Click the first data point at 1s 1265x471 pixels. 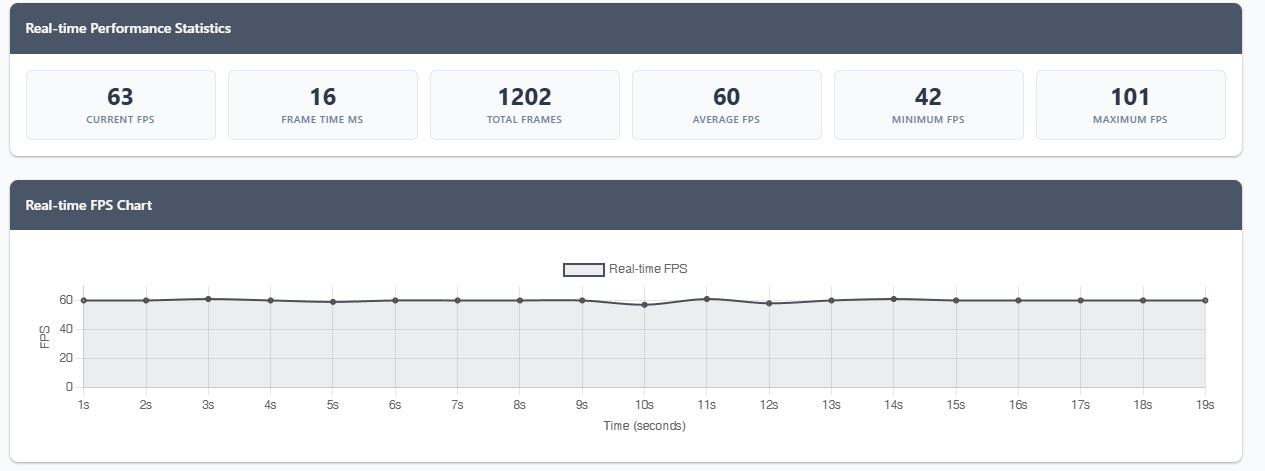pos(84,300)
